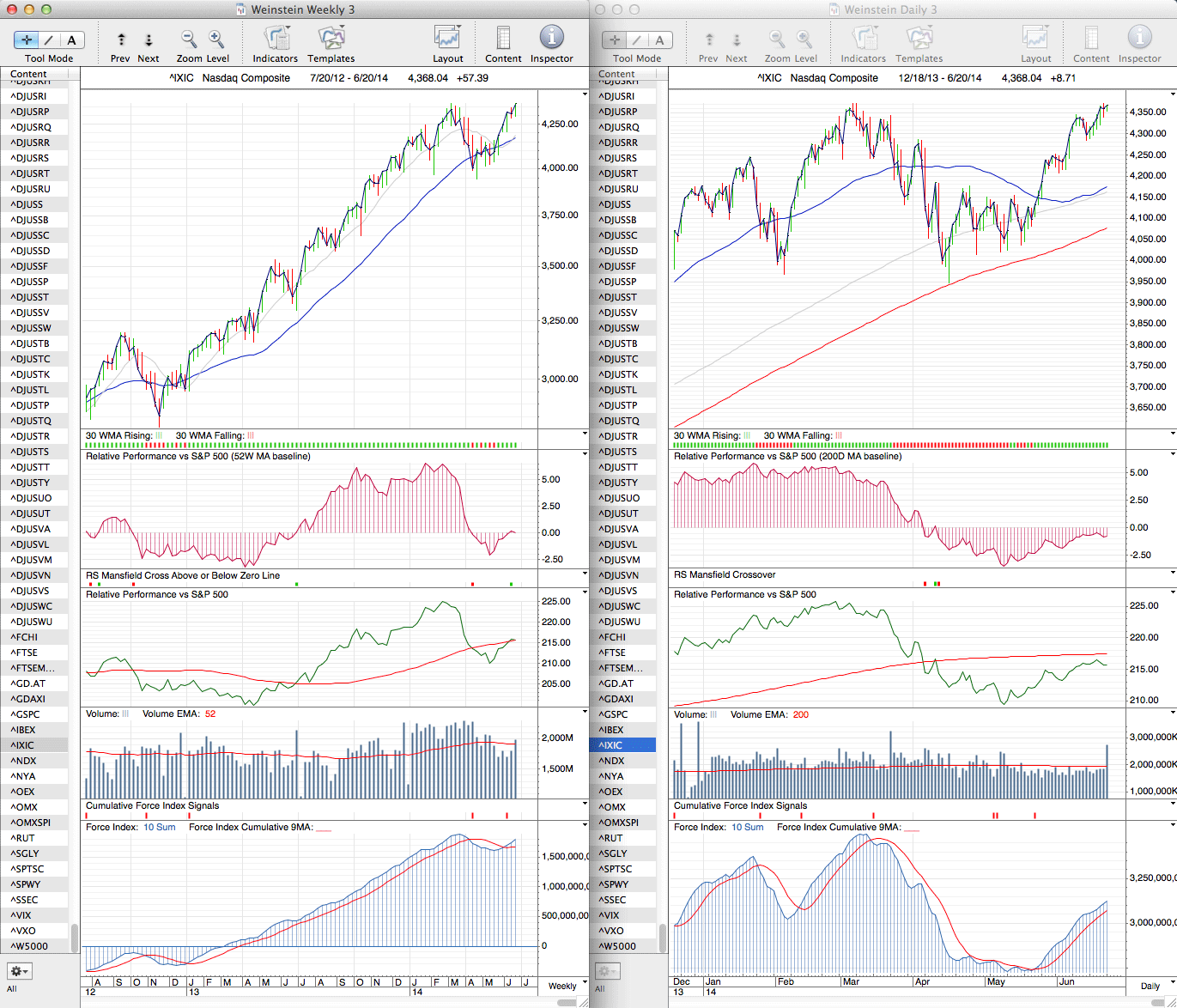
Task: Select the crosshair tool in Weinstein Weekly window
Action: coord(27,39)
